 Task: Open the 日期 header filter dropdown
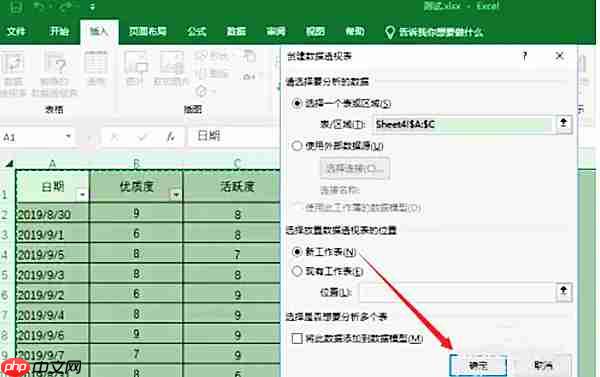pos(82,195)
